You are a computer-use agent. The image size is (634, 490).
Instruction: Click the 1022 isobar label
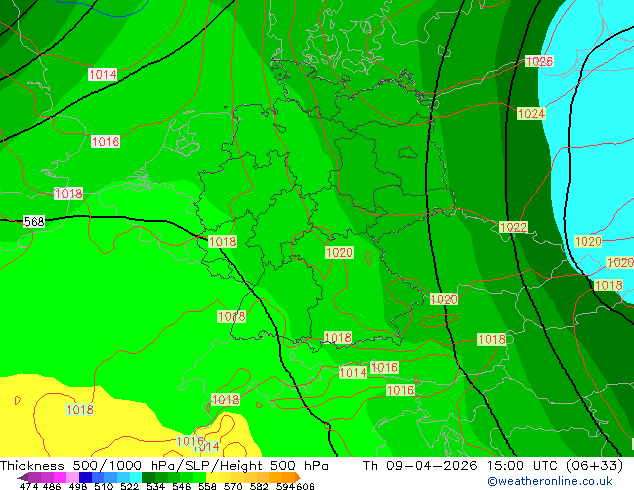point(514,227)
